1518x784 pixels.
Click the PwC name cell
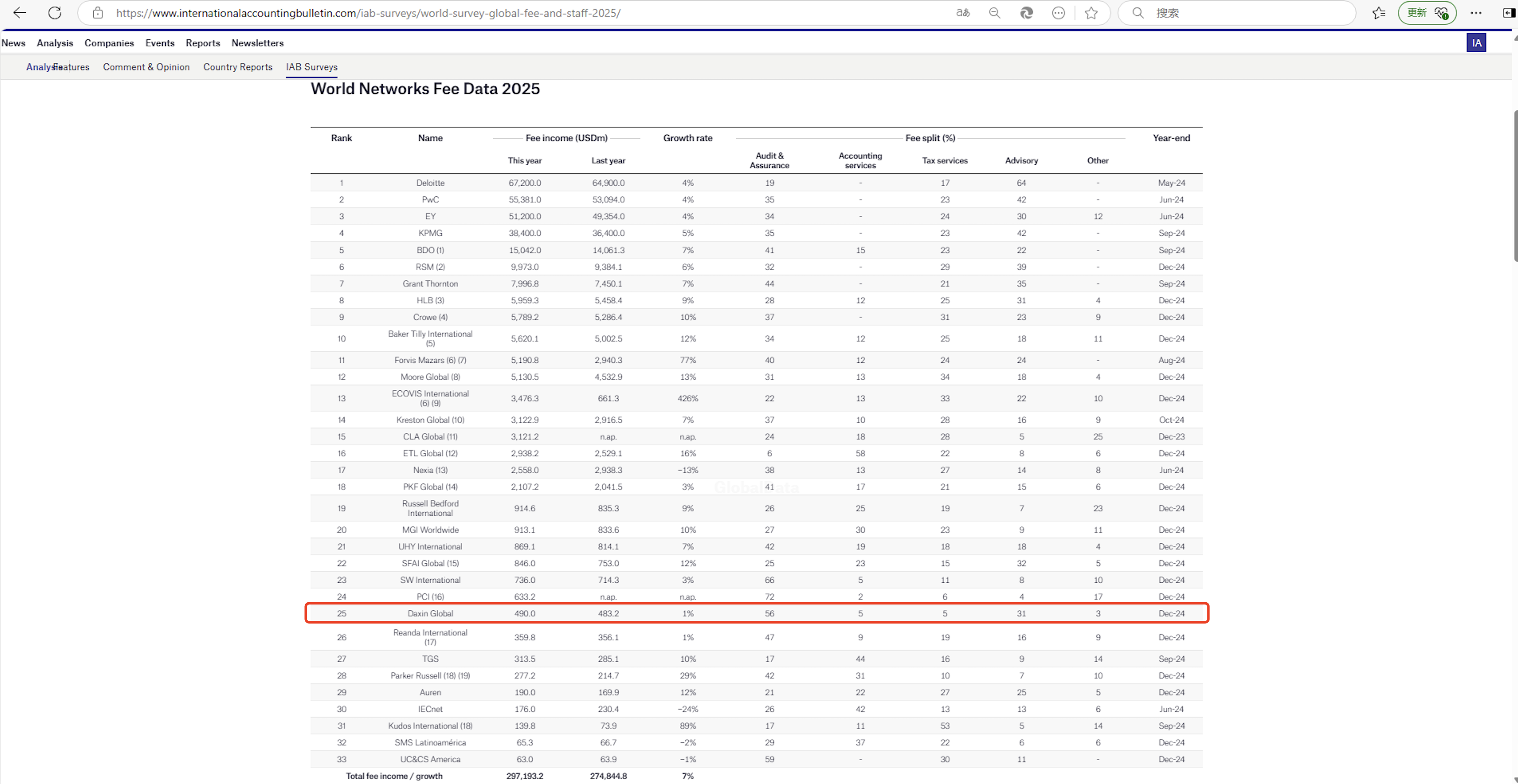click(x=430, y=200)
